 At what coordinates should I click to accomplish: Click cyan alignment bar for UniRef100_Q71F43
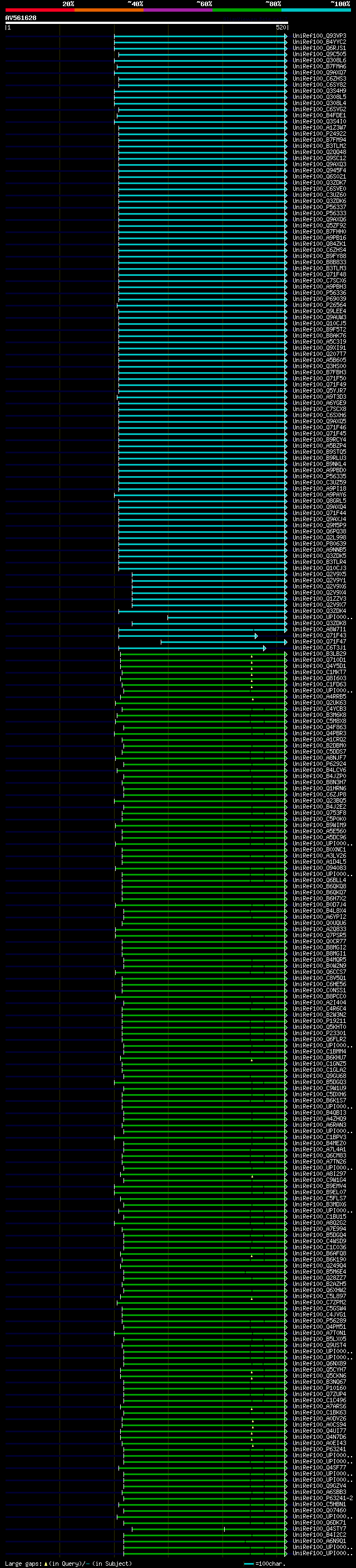pyautogui.click(x=187, y=635)
